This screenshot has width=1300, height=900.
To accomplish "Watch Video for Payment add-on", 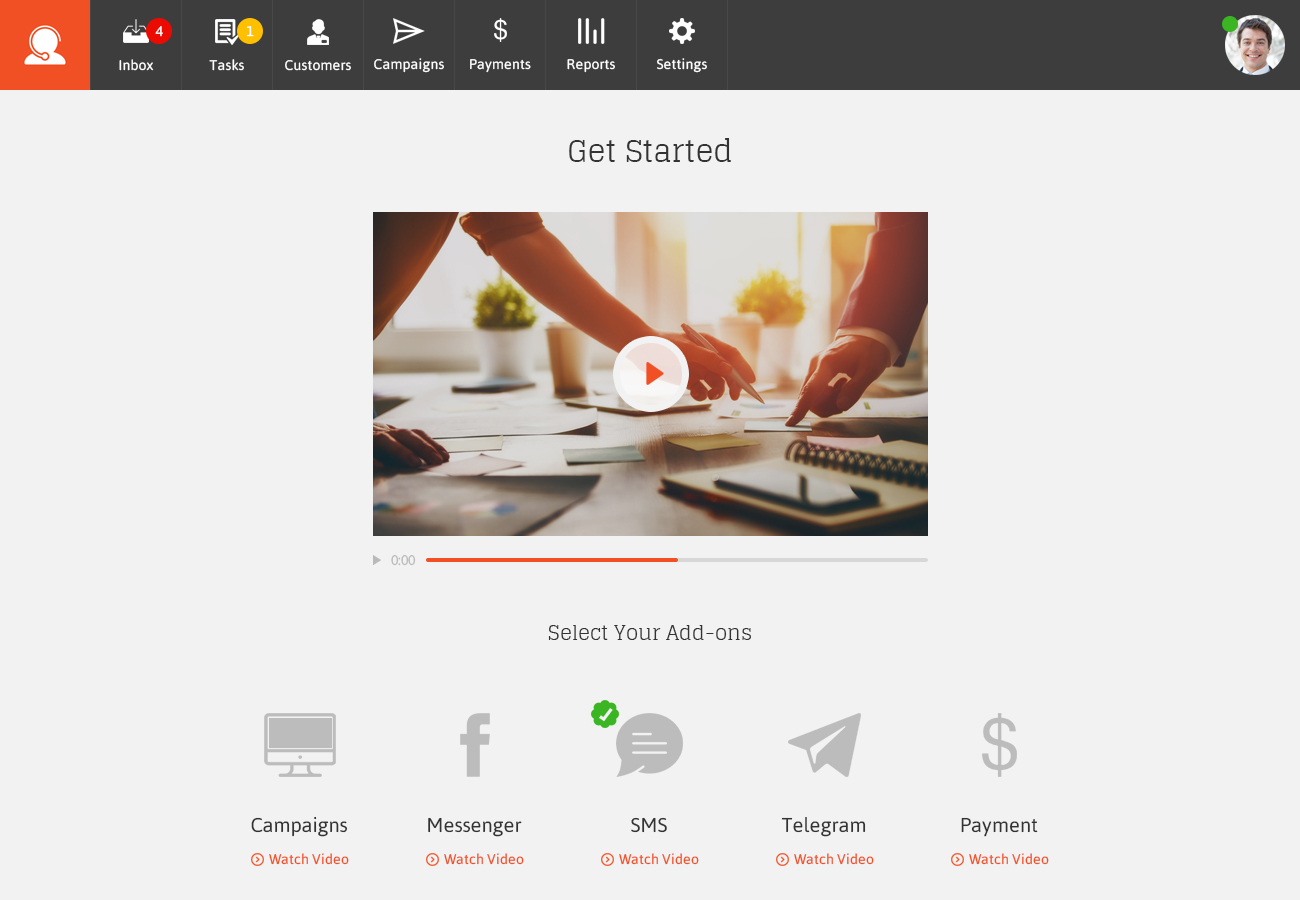I will pos(1000,859).
